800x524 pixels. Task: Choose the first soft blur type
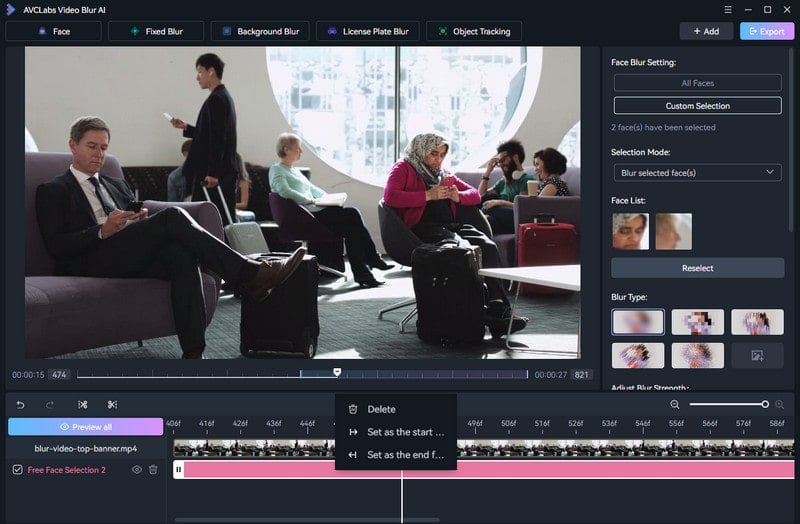click(638, 322)
